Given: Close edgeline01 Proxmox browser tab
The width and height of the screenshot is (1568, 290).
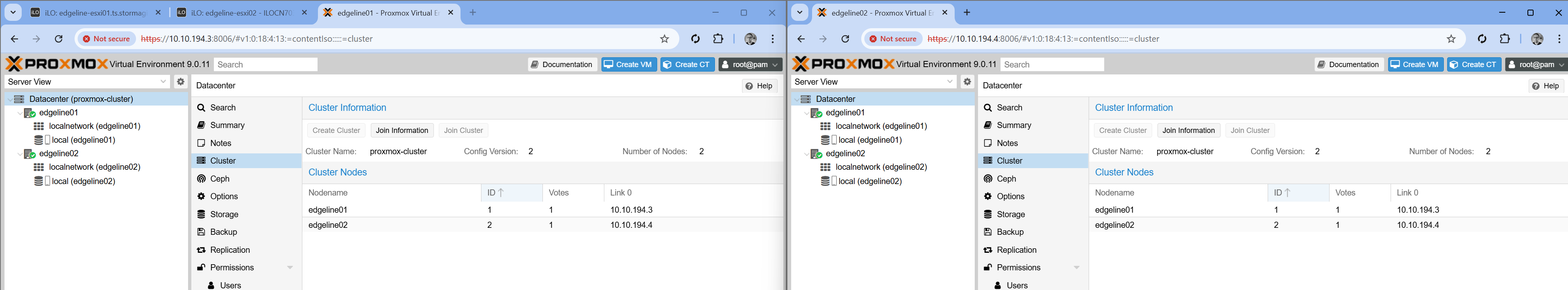Looking at the screenshot, I should click(x=450, y=13).
